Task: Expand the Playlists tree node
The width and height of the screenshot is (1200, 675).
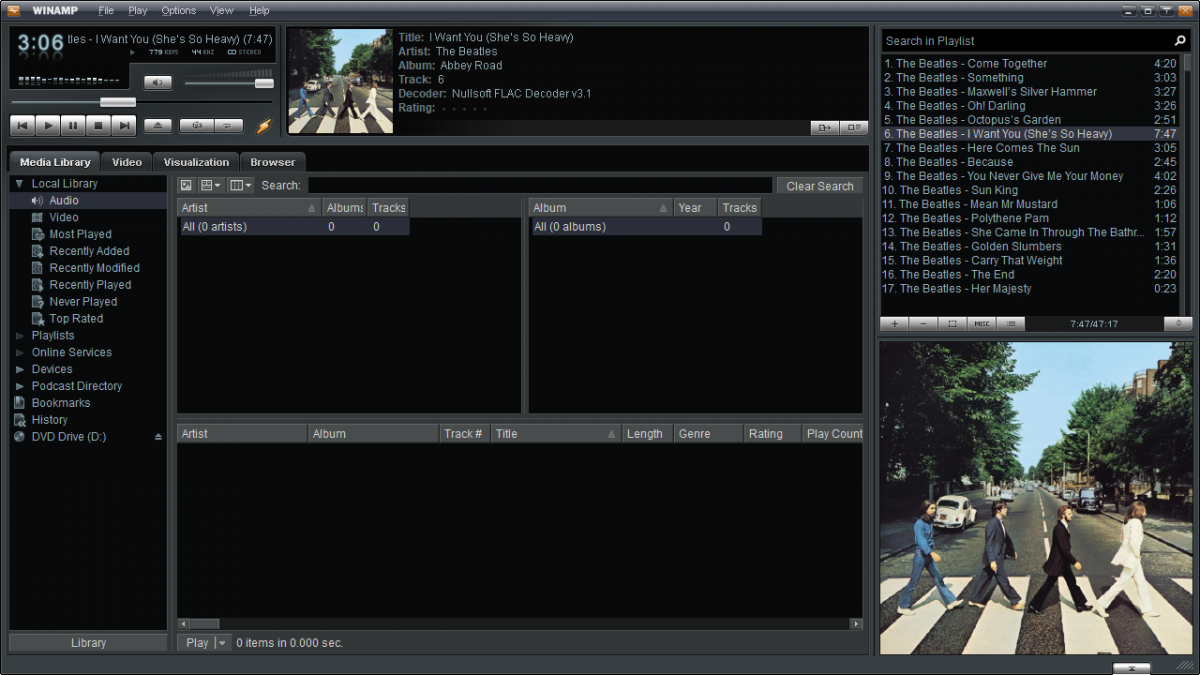Action: click(20, 336)
